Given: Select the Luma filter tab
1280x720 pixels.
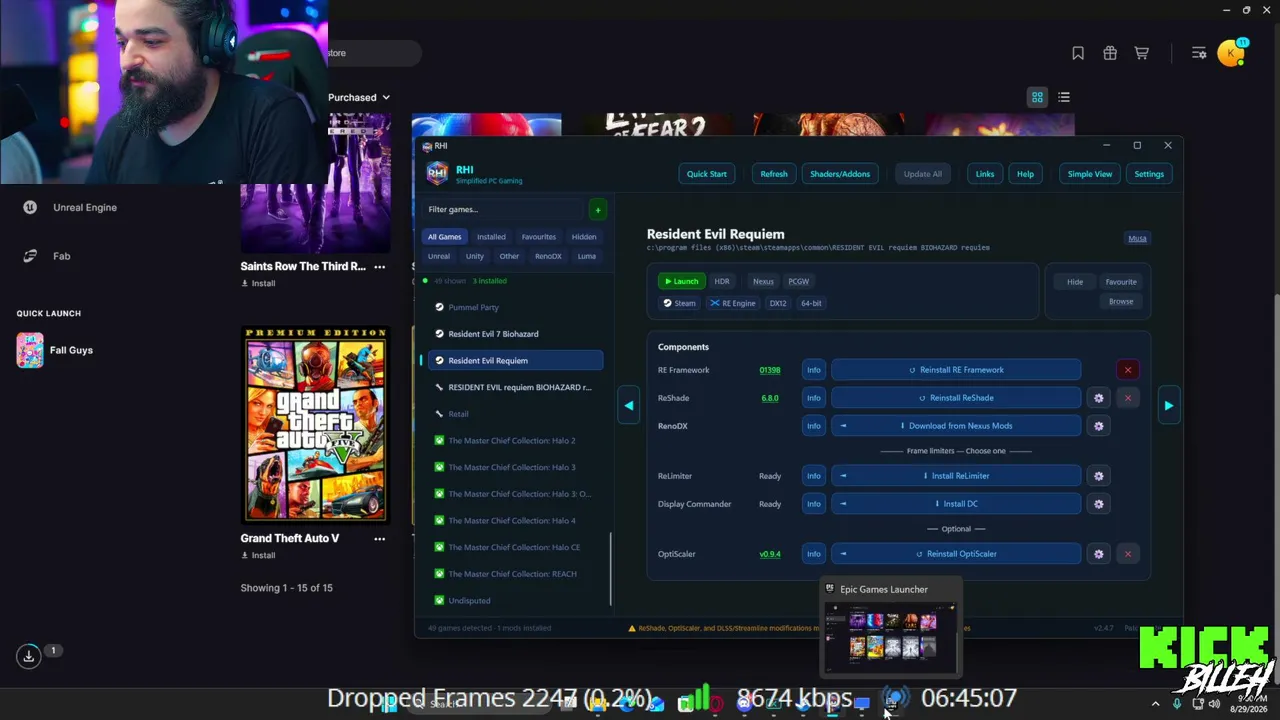Looking at the screenshot, I should click(x=587, y=256).
